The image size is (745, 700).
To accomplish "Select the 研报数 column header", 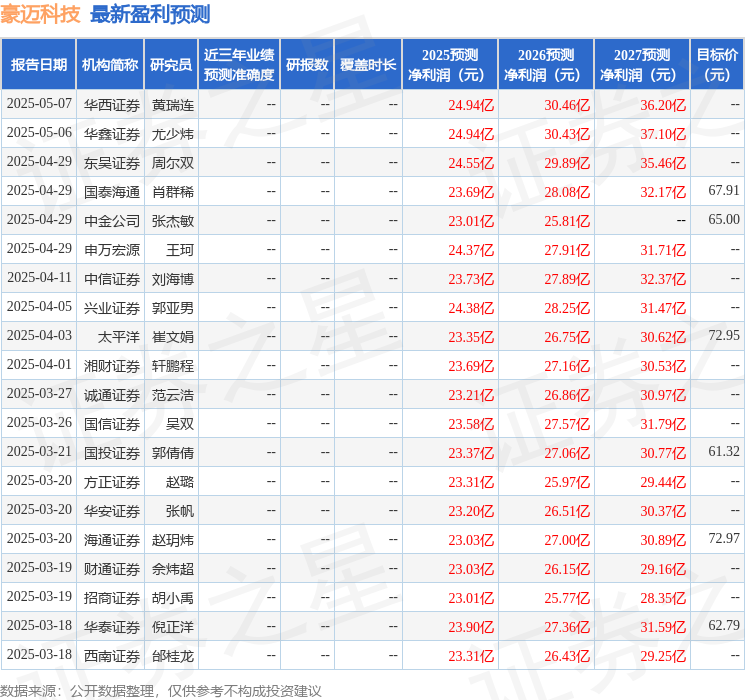I will [307, 65].
